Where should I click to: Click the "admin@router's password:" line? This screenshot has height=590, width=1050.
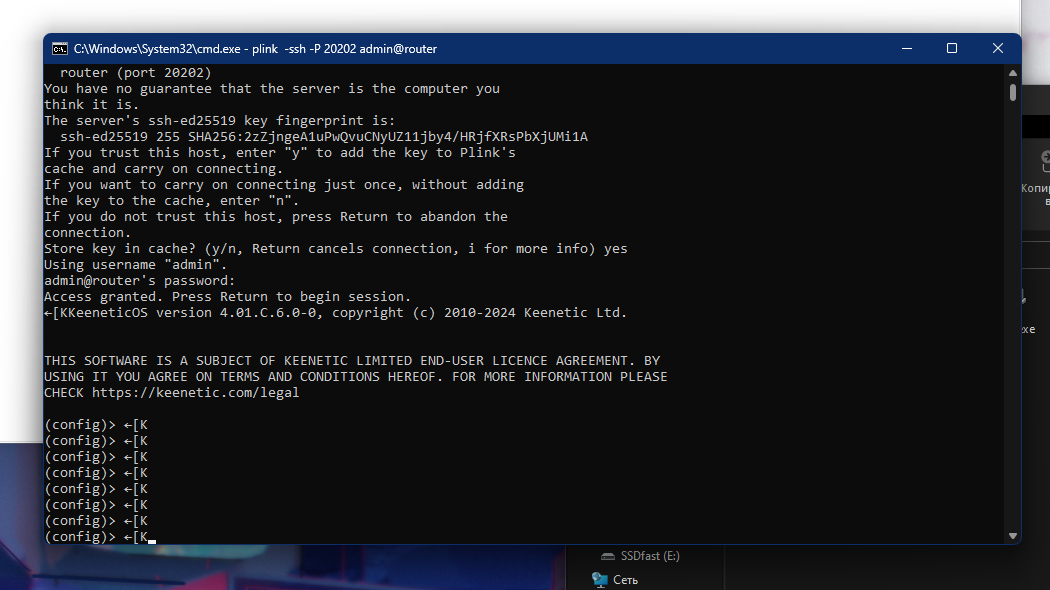140,281
